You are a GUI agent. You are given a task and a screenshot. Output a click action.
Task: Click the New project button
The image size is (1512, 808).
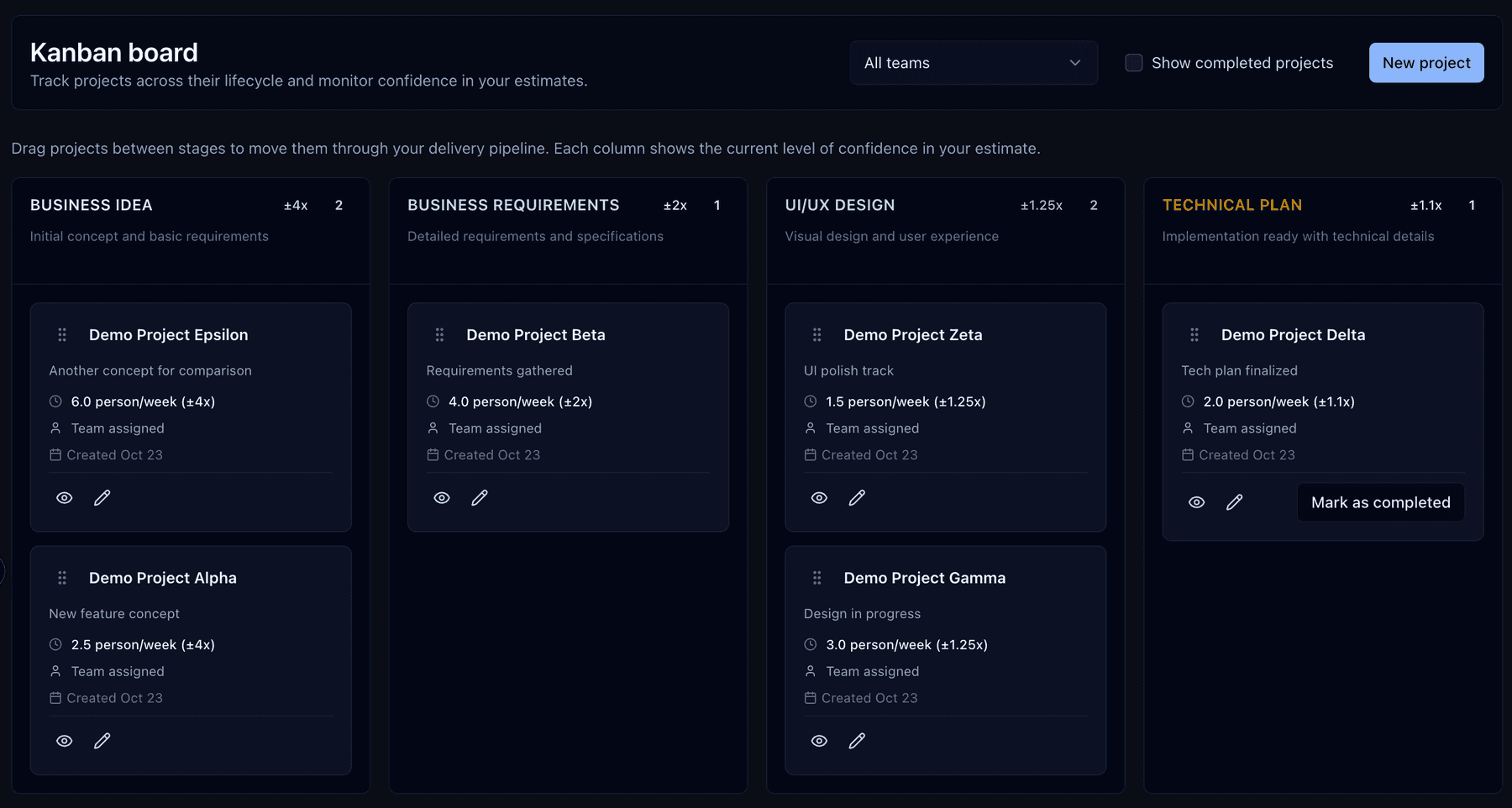(1425, 63)
